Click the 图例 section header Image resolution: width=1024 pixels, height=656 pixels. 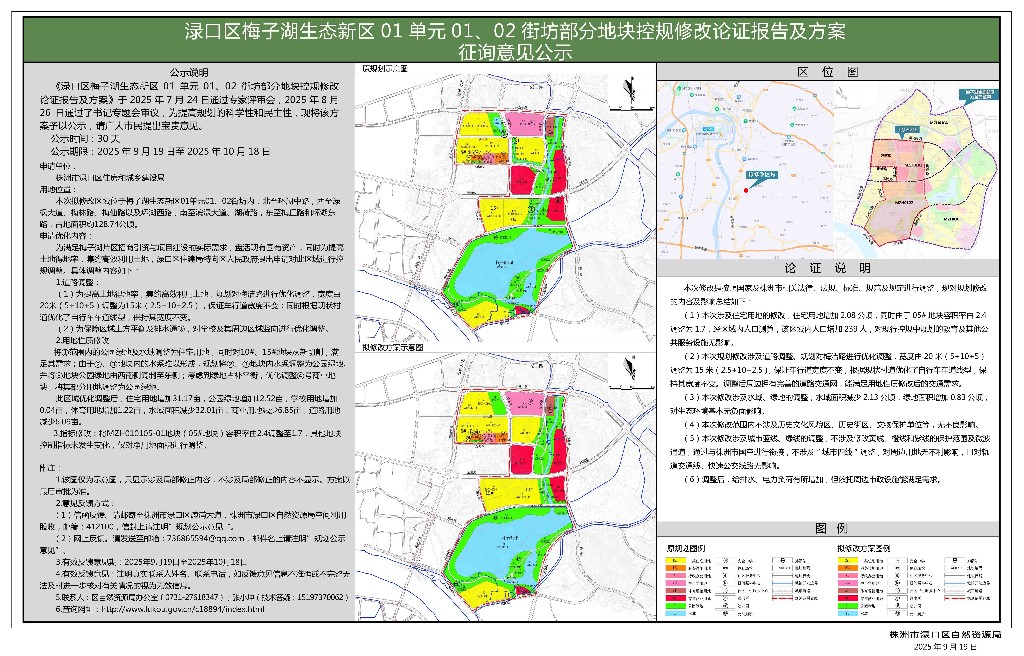coord(831,527)
